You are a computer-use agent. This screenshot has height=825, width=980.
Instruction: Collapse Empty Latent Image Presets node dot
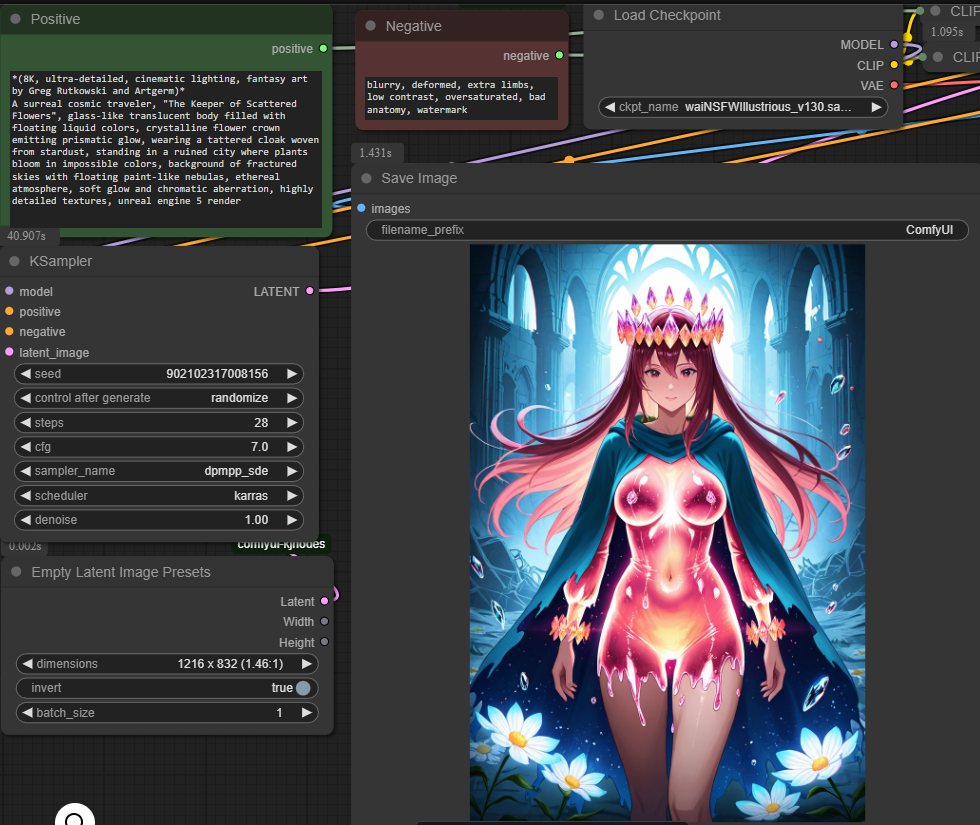[16, 572]
